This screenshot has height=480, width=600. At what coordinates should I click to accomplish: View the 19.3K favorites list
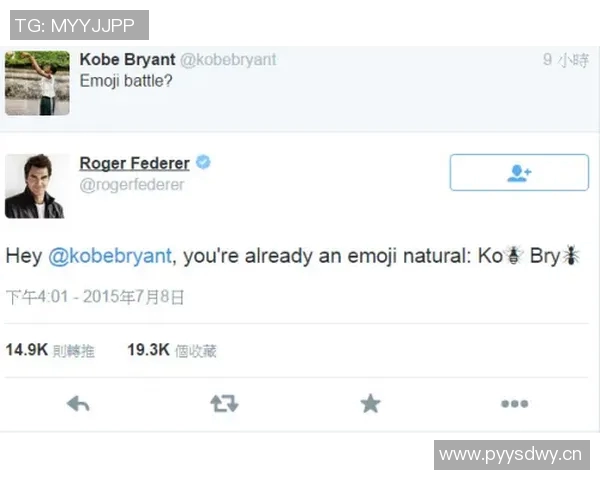[172, 350]
